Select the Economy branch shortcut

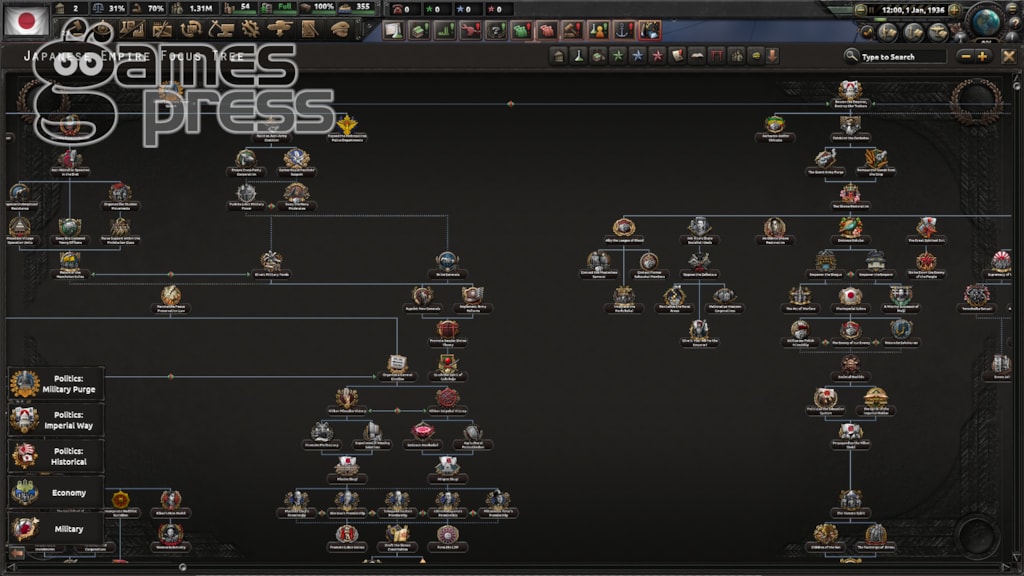coord(56,492)
